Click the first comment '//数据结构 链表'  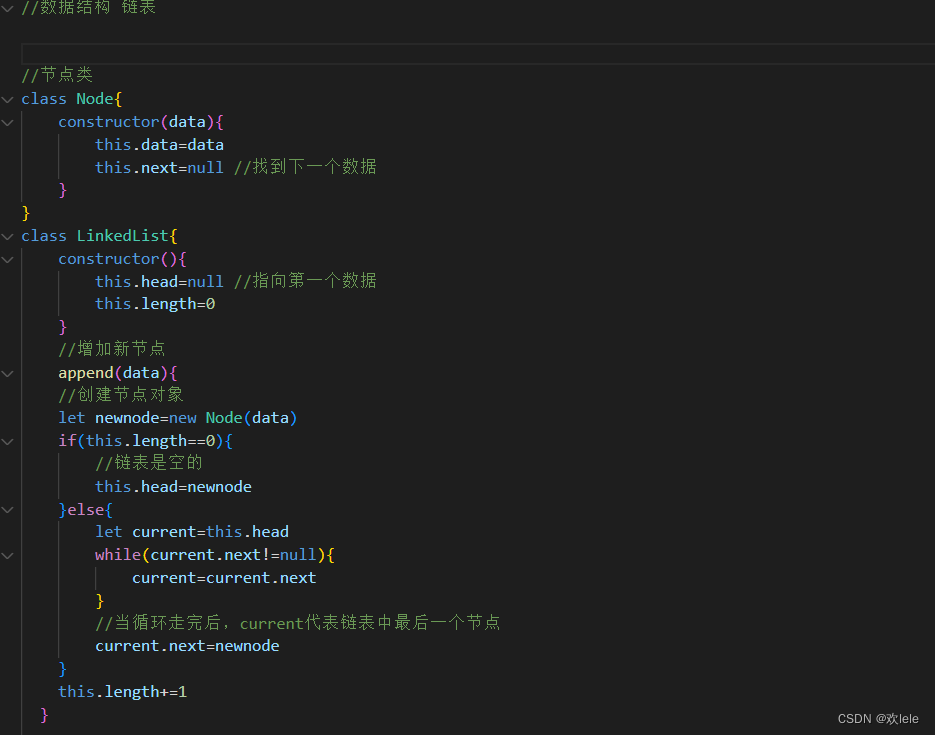click(x=89, y=7)
